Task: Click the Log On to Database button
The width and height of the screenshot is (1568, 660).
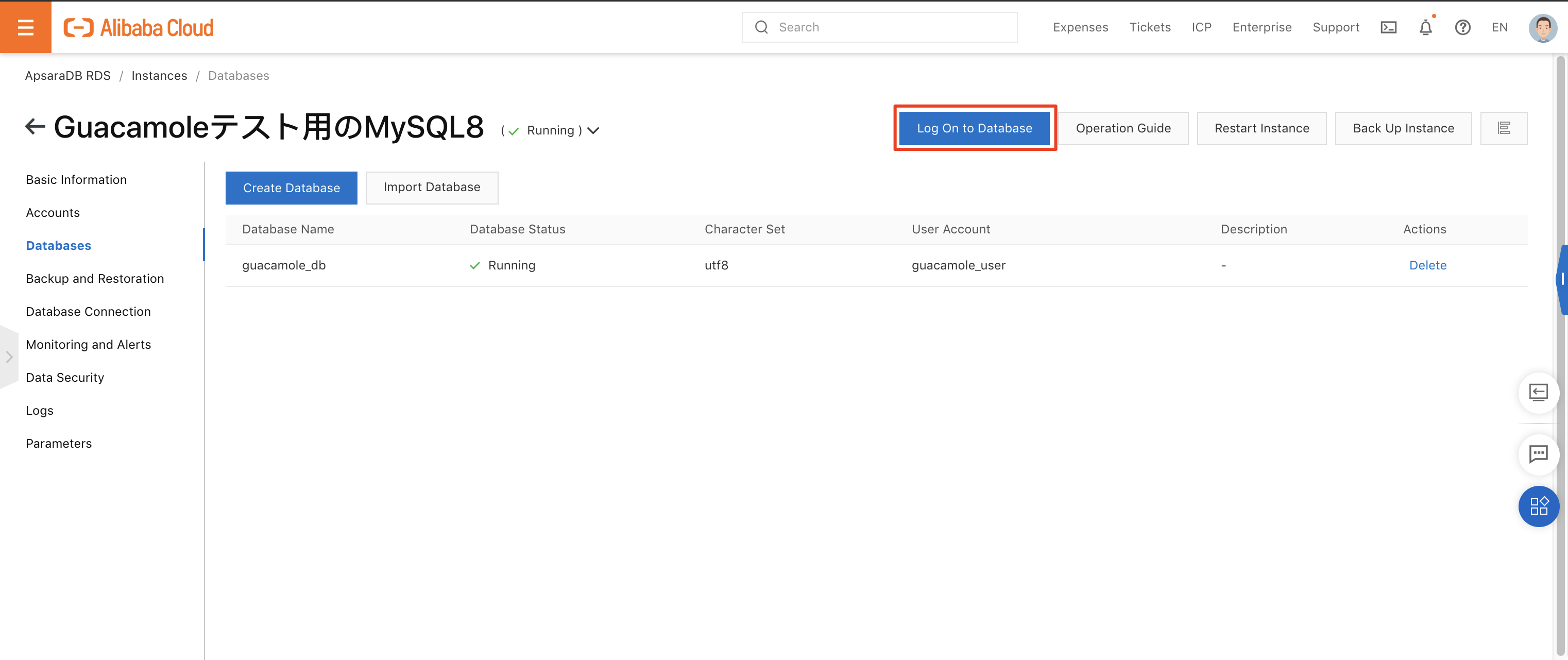Action: tap(975, 128)
